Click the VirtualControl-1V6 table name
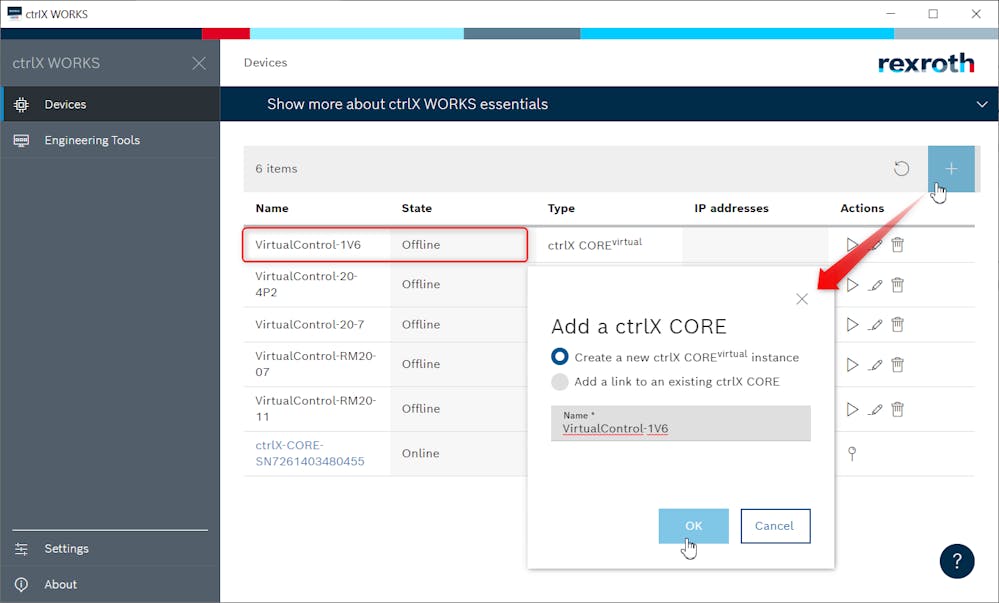The image size is (999, 603). tap(308, 245)
